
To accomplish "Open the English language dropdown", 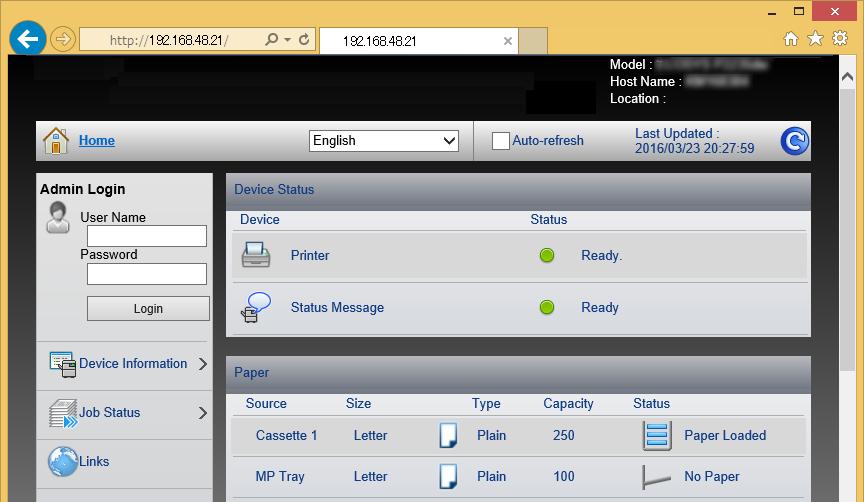I will [x=384, y=141].
